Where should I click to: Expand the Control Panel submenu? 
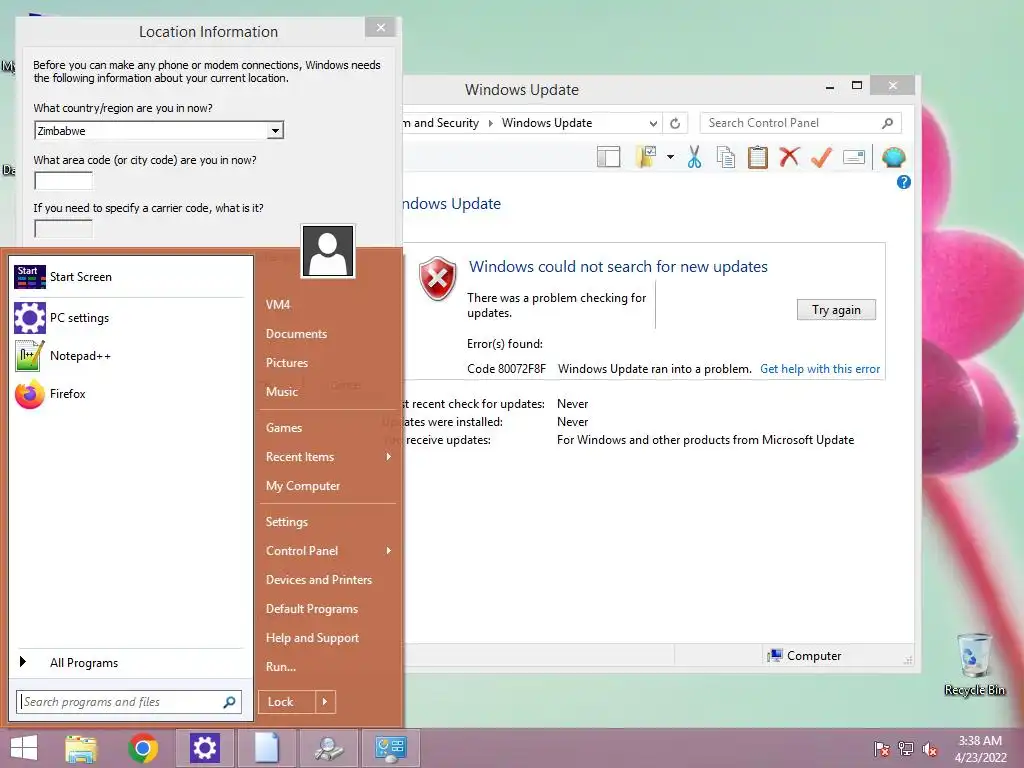tap(389, 551)
